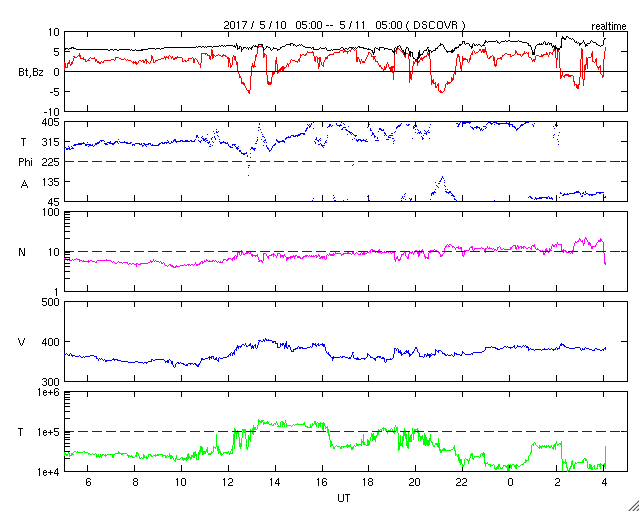This screenshot has width=640, height=512.
Task: Click the '6' hour tick on the UT axis
Action: click(88, 482)
